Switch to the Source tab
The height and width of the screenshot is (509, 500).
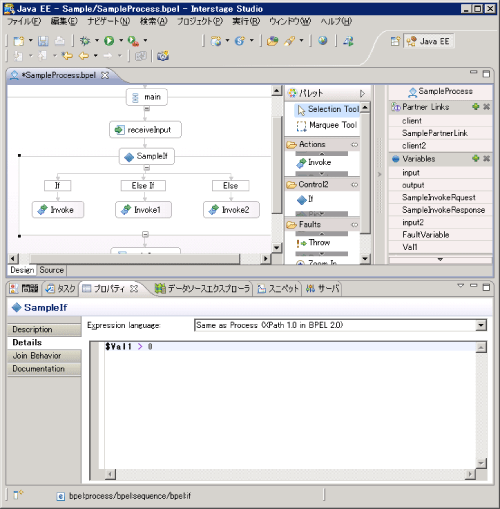(x=51, y=270)
